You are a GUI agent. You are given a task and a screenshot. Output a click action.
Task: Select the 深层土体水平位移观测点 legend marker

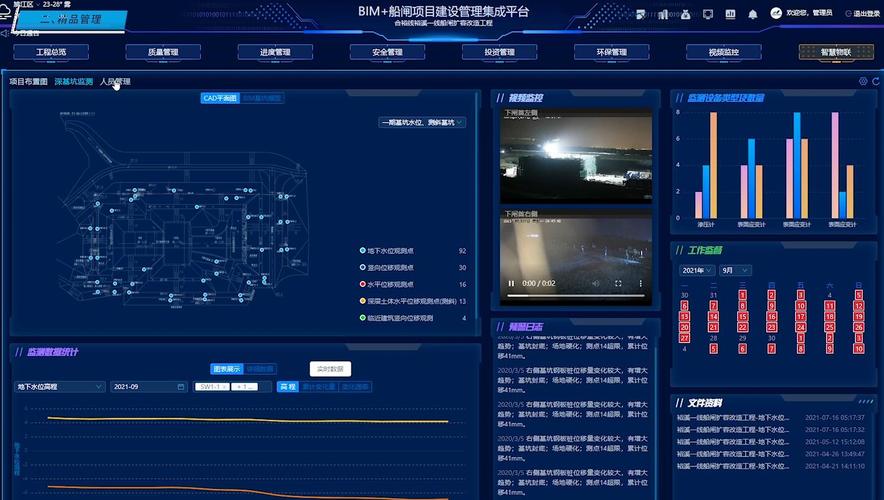[x=363, y=301]
